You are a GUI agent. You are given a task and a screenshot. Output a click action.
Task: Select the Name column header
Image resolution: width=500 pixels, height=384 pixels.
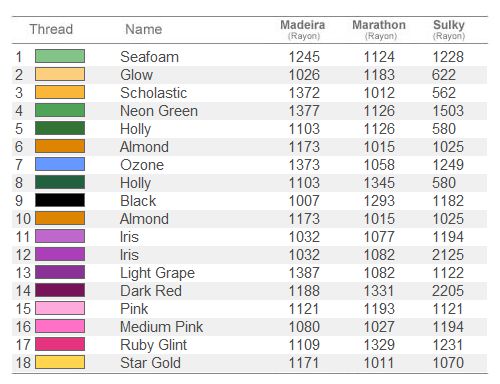point(144,29)
